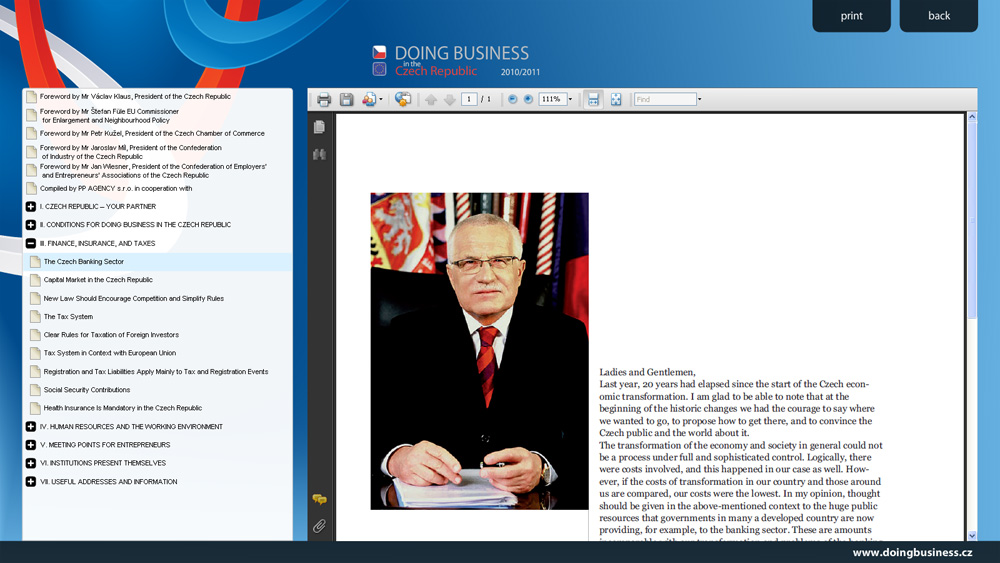Viewport: 1000px width, 563px height.
Task: Open the Attachments paperclip panel icon
Action: [x=320, y=526]
